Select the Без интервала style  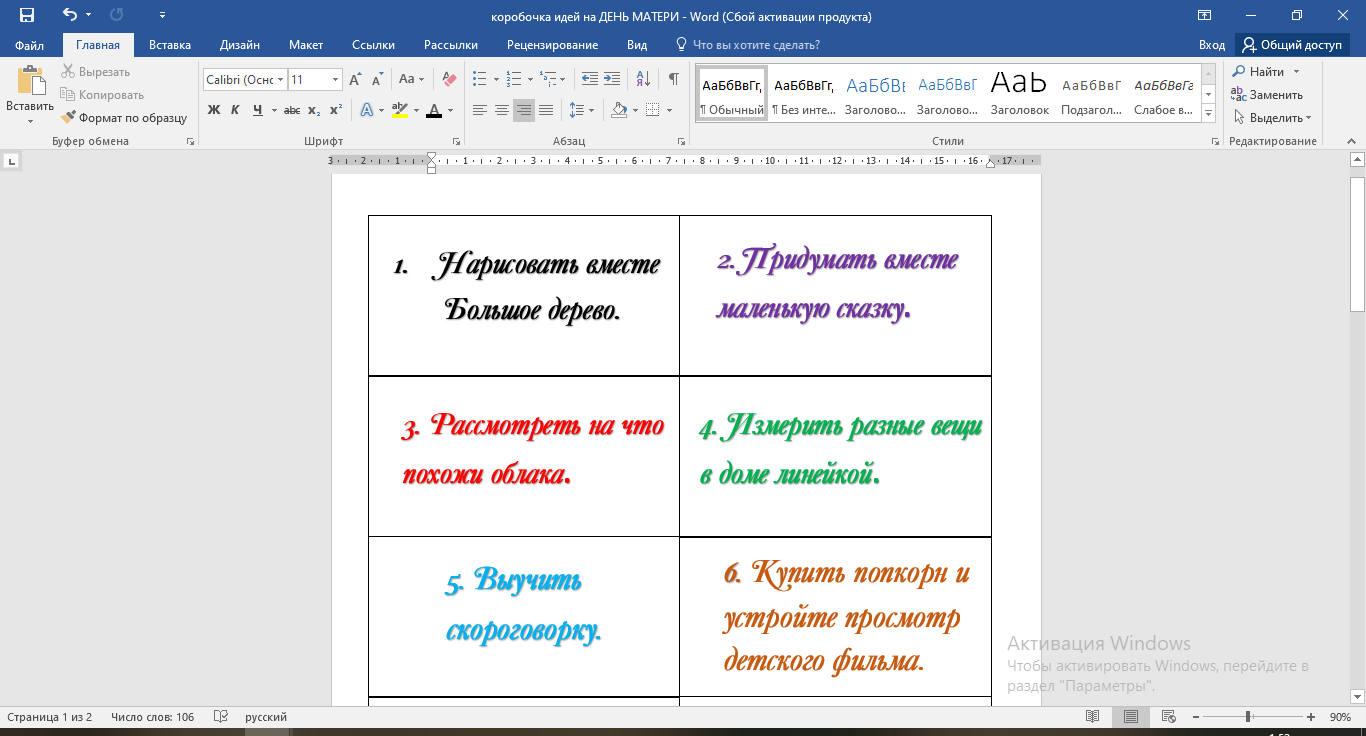(804, 95)
